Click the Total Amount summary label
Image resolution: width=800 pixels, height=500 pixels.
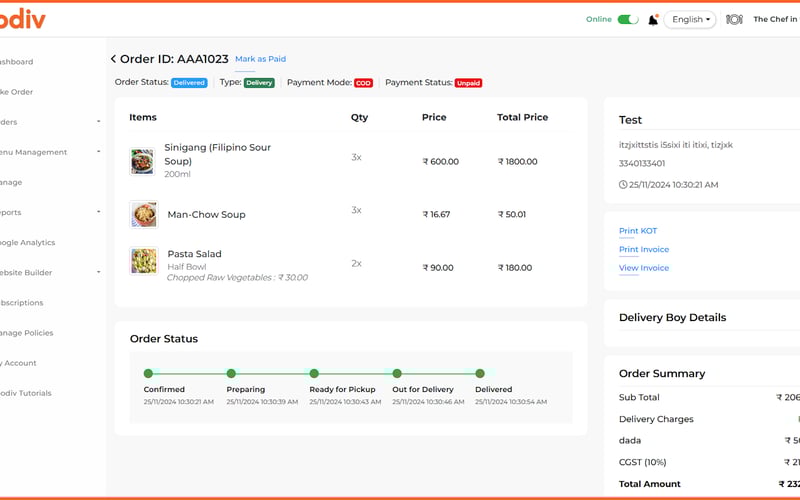[649, 484]
